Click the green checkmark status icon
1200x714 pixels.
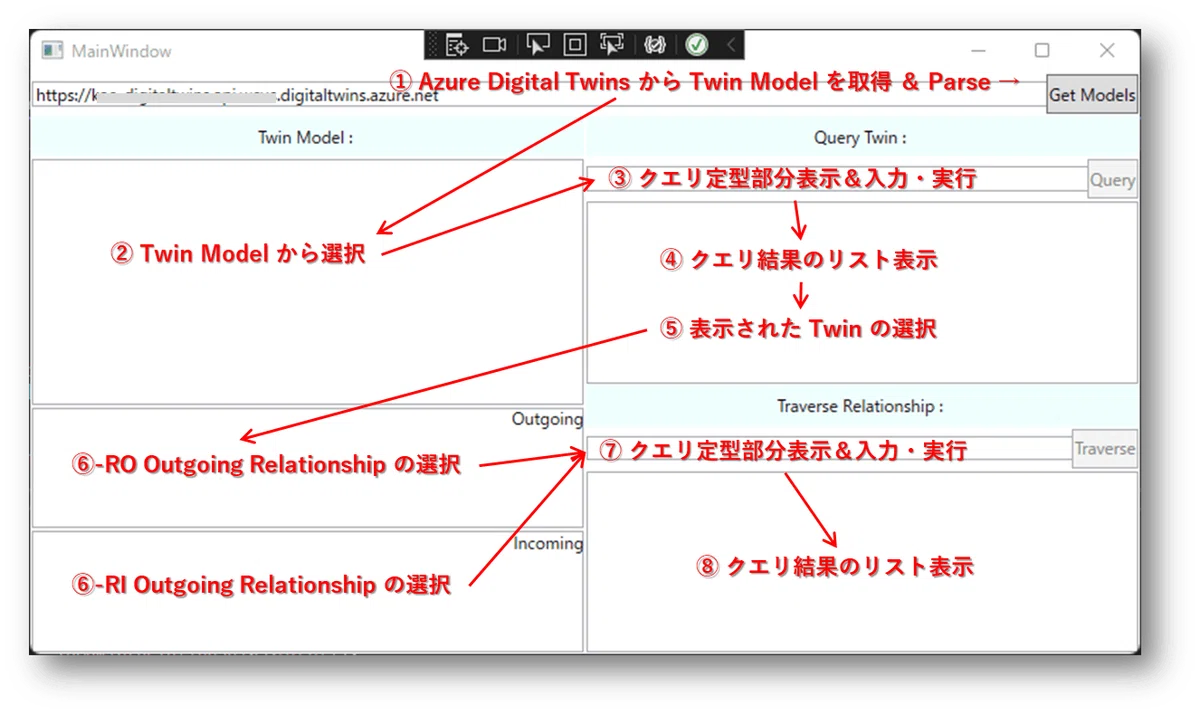click(697, 45)
